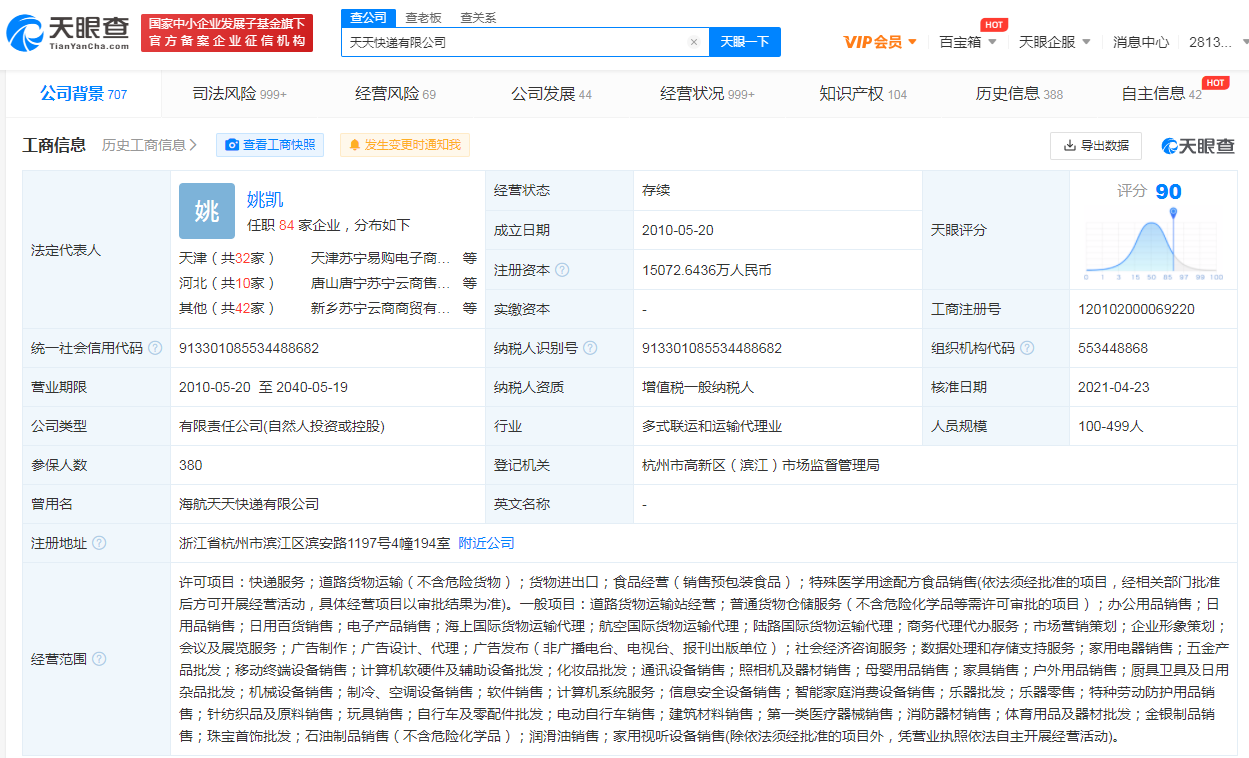Click the 查看工商快照 button
The width and height of the screenshot is (1249, 758).
click(x=270, y=145)
